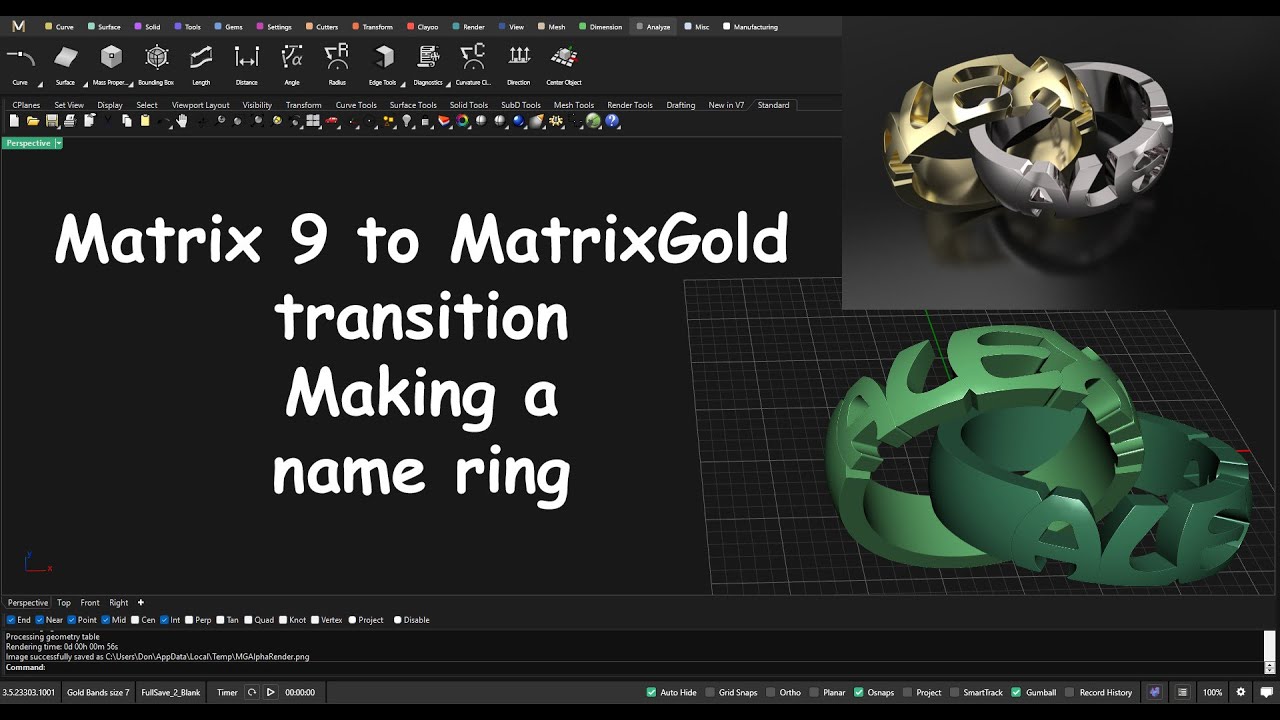Switch to the Front viewport tab
Viewport: 1280px width, 720px height.
90,603
